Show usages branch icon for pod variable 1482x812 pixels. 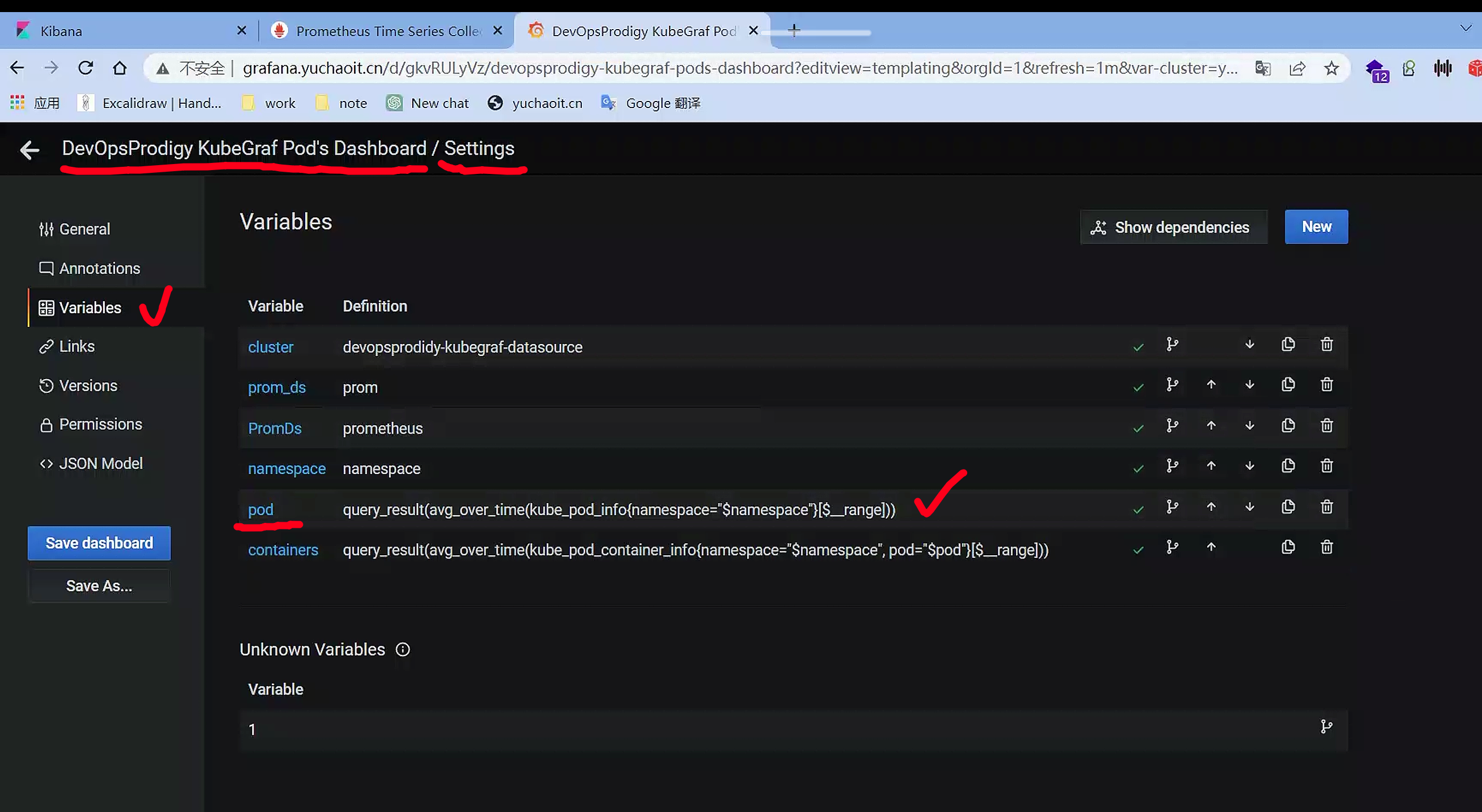click(1172, 506)
